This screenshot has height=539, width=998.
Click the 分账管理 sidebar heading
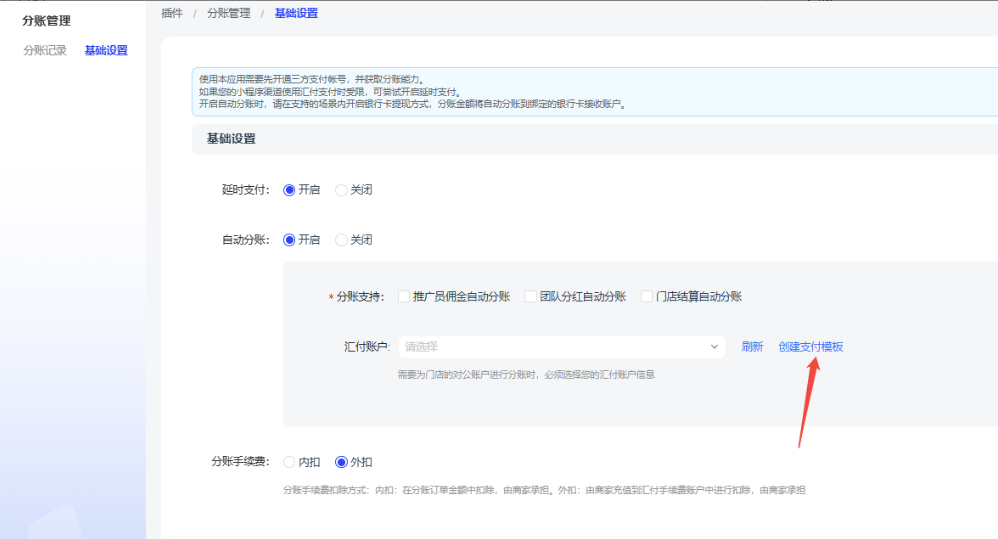pyautogui.click(x=46, y=21)
